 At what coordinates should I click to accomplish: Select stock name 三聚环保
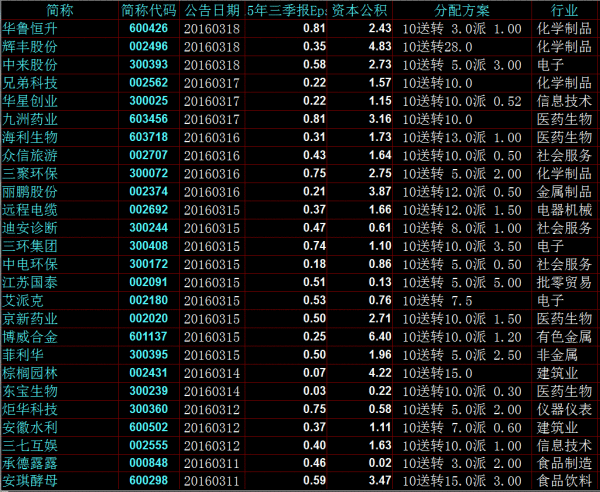coord(30,174)
